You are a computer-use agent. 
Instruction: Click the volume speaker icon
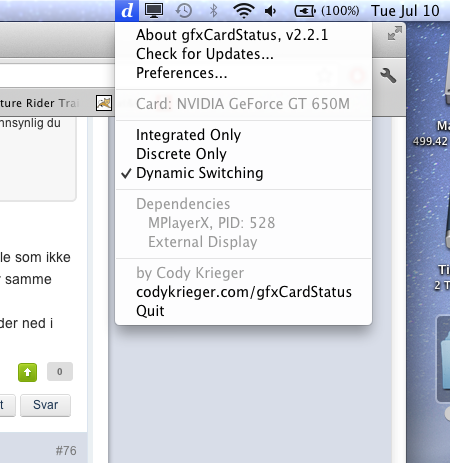[x=271, y=11]
